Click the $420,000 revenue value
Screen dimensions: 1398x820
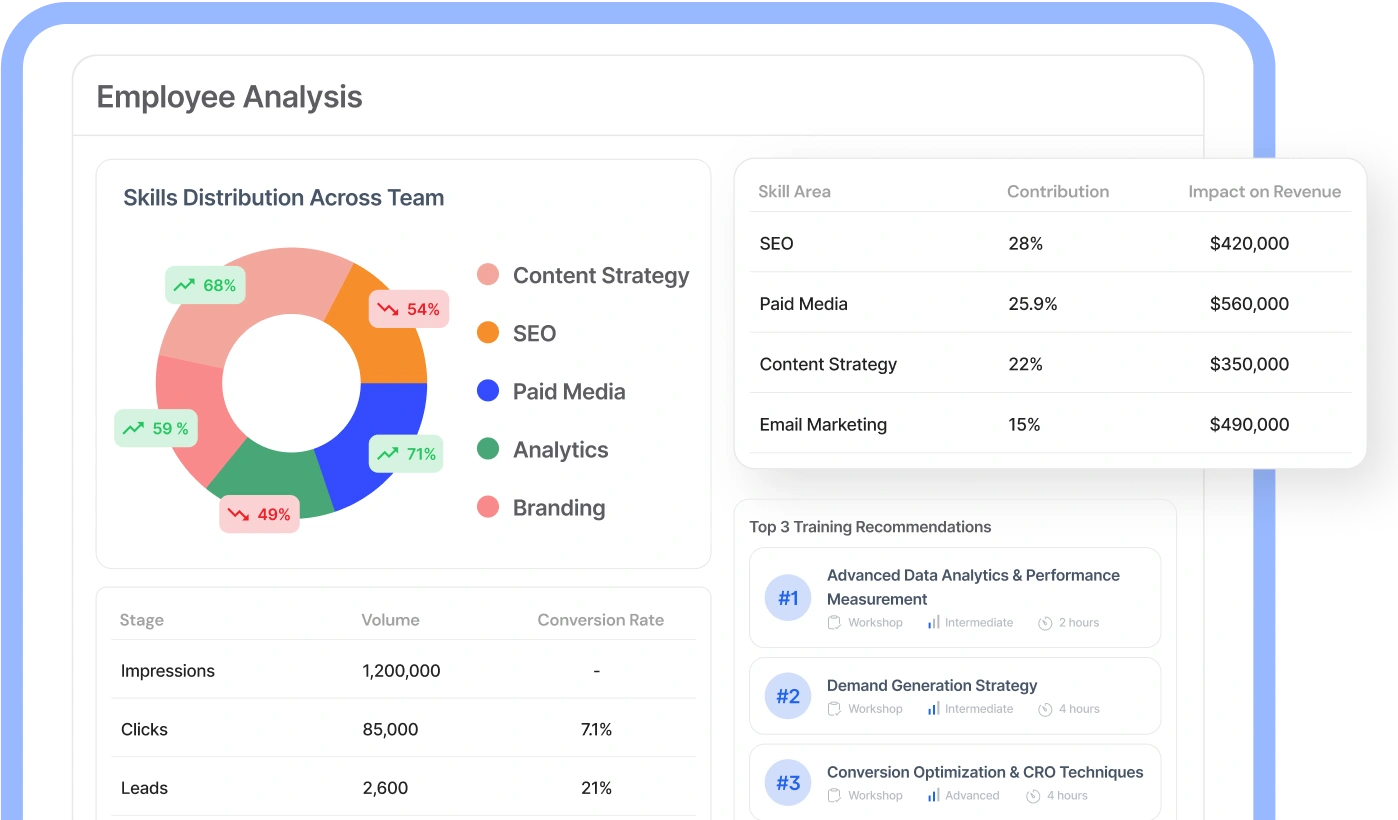pyautogui.click(x=1249, y=243)
